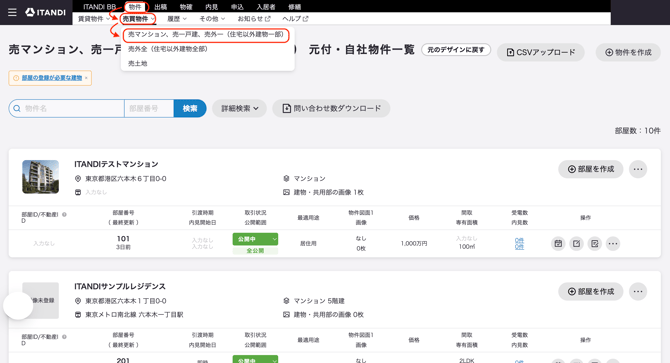Image resolution: width=670 pixels, height=363 pixels.
Task: Open the ヘルプ external link
Action: [295, 19]
